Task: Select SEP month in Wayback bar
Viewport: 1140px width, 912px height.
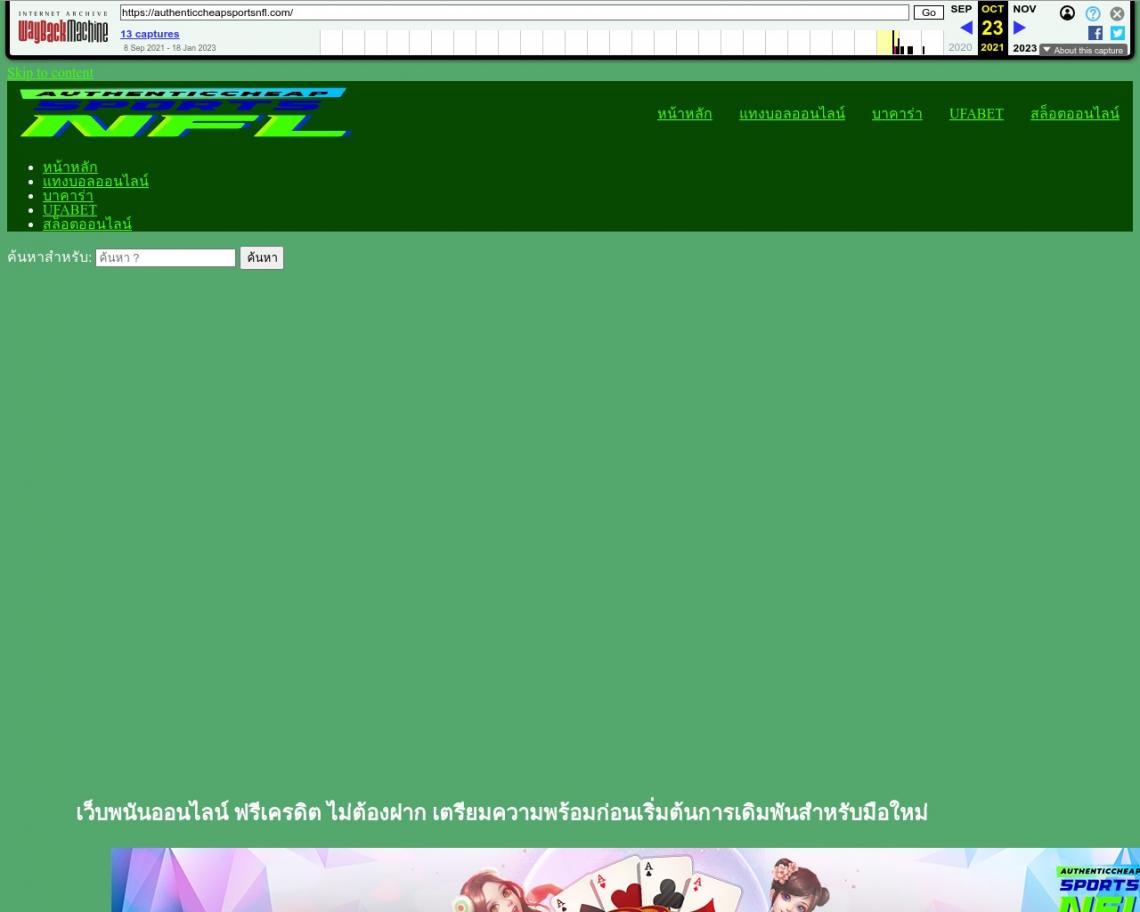Action: (961, 9)
